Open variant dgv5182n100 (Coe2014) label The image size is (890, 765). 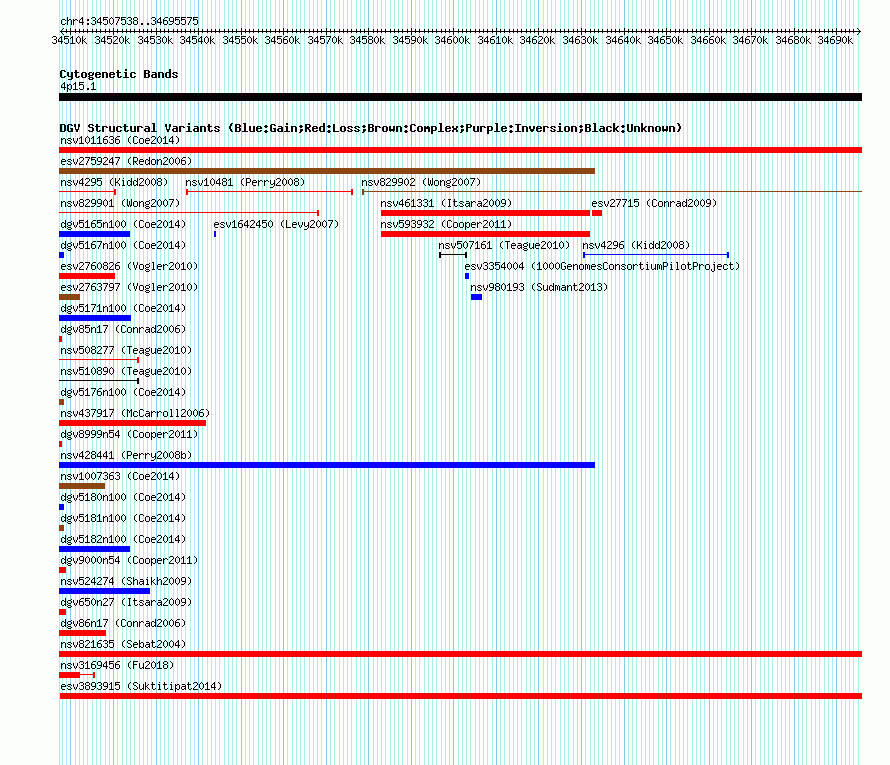click(x=123, y=539)
